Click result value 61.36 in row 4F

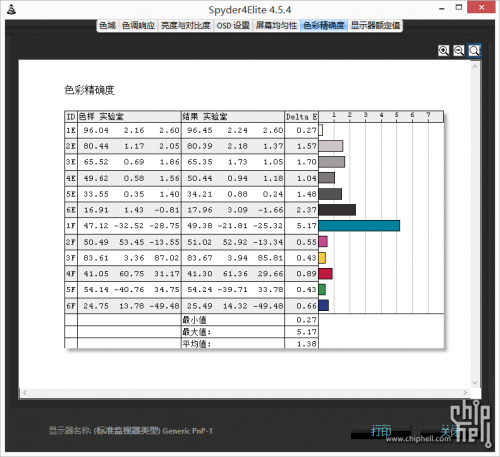click(x=235, y=274)
